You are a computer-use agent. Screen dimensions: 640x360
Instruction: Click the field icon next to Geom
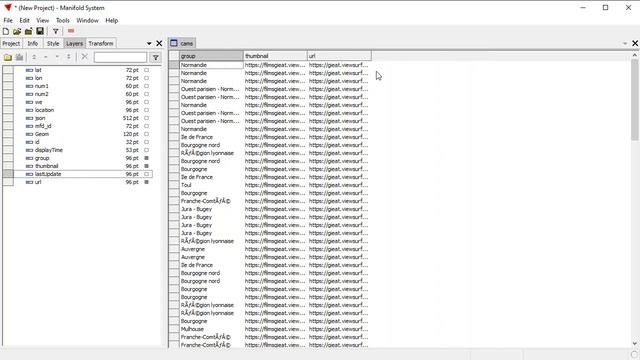pos(29,134)
